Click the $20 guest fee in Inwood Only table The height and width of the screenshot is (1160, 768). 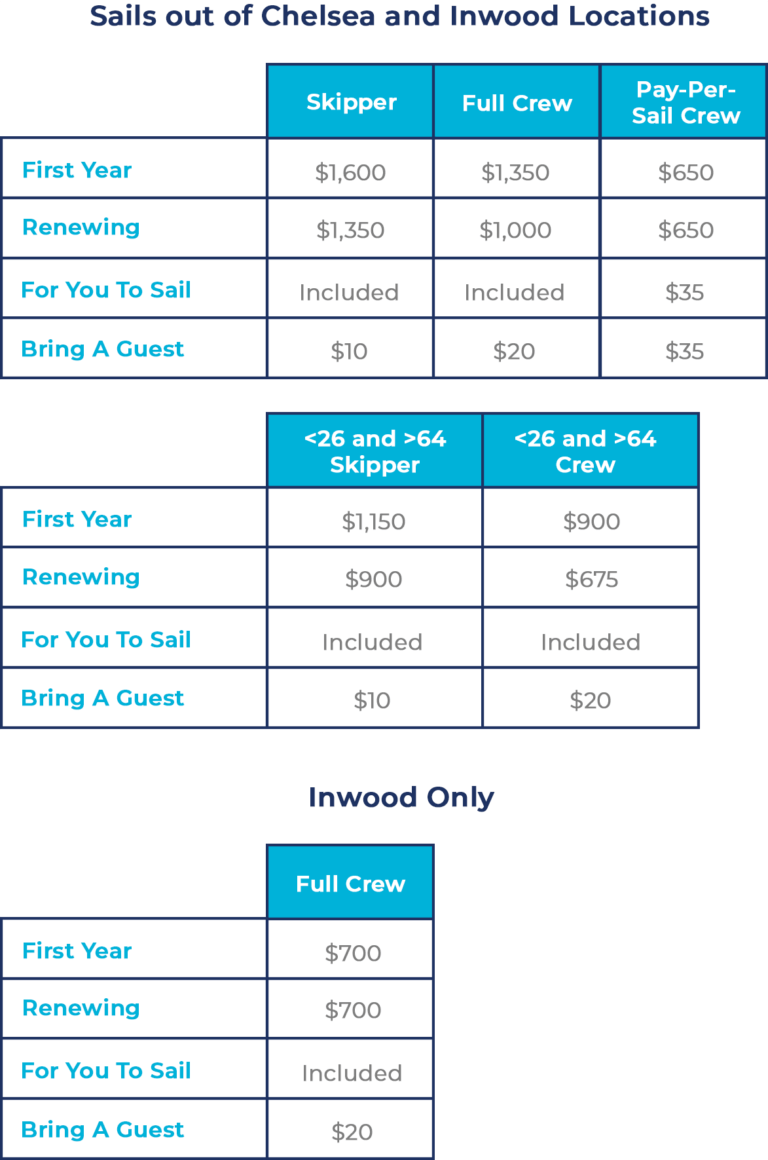coord(352,1131)
